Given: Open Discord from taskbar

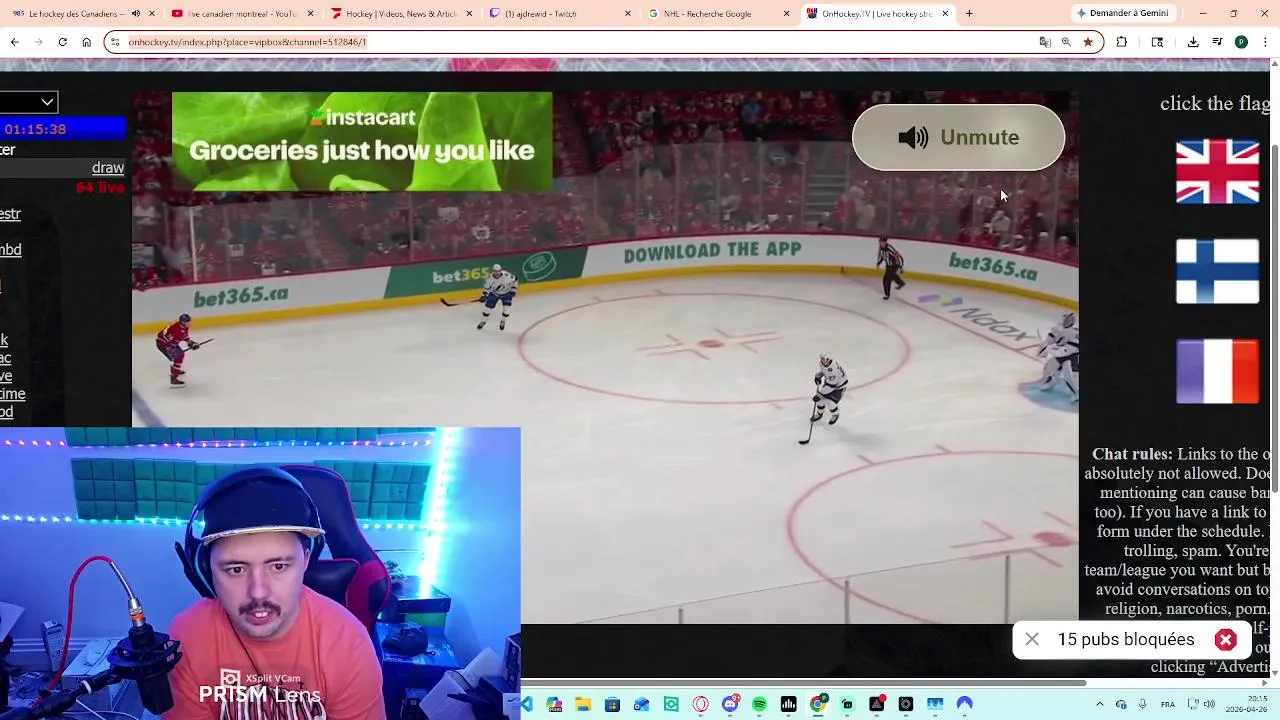Looking at the screenshot, I should pos(730,704).
